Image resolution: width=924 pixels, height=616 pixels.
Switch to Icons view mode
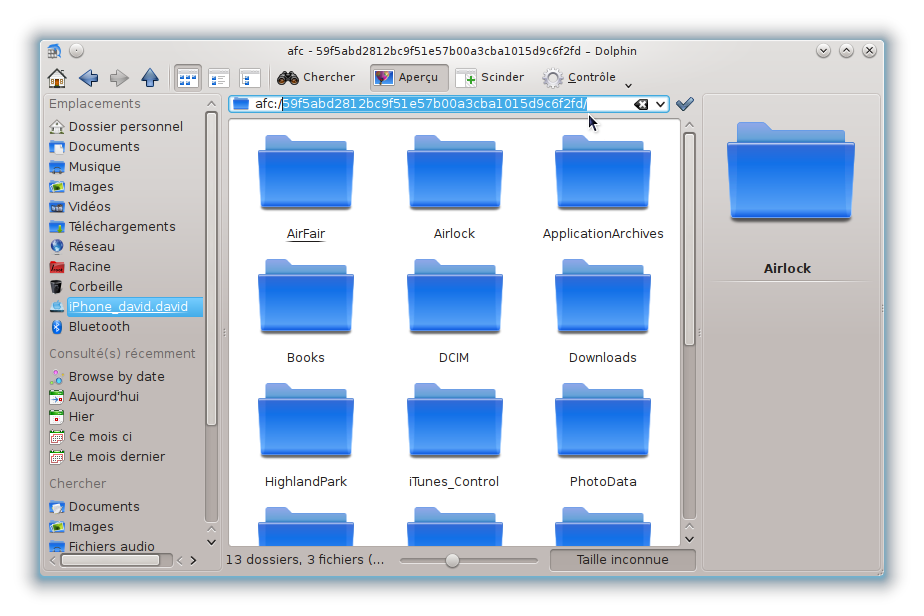(x=187, y=78)
